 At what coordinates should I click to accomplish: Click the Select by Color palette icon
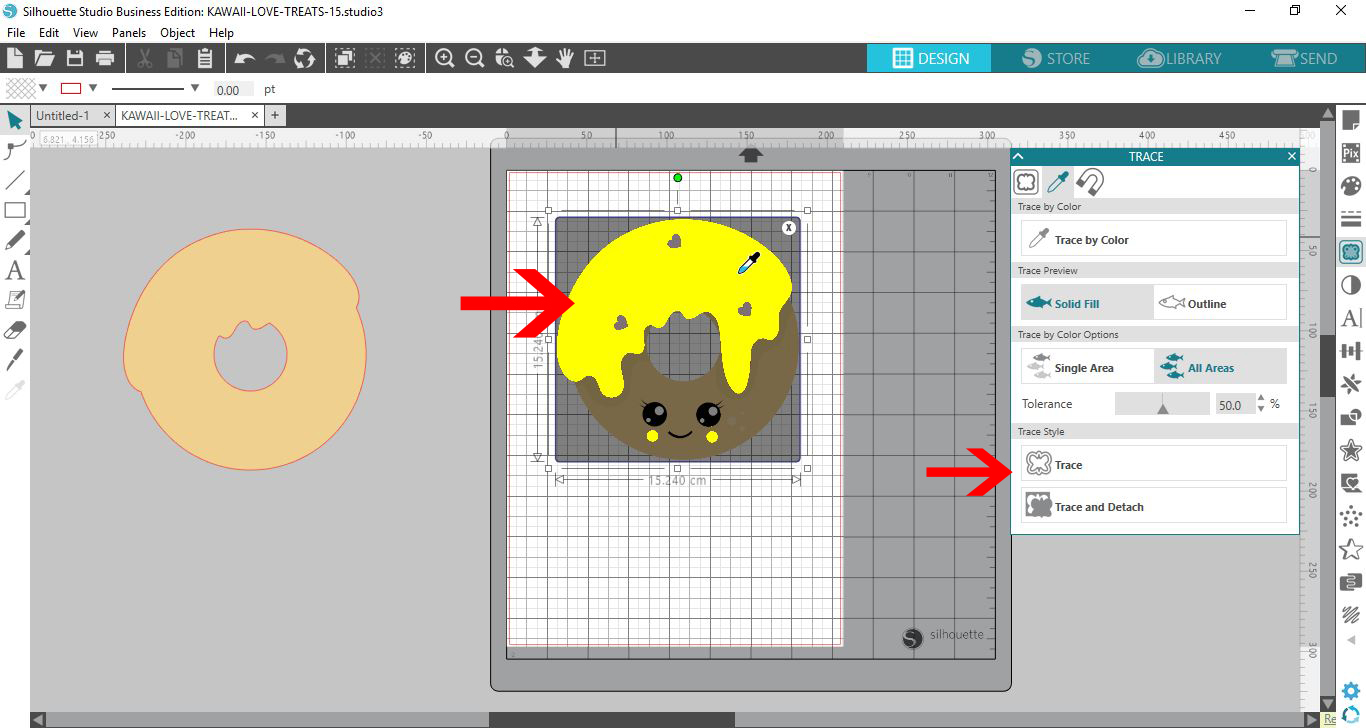[405, 58]
